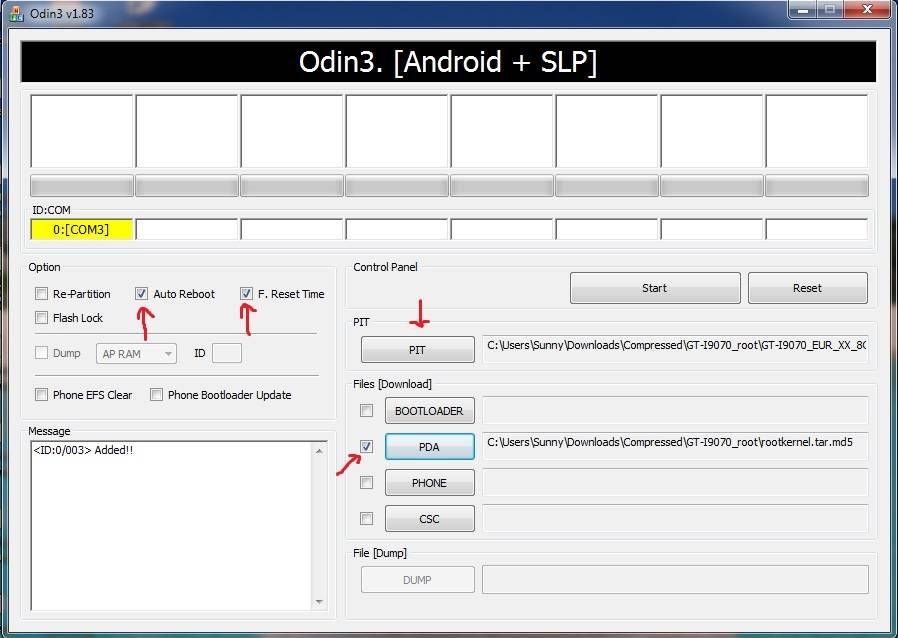This screenshot has height=638, width=898.
Task: Uncheck the F. Reset Time option
Action: click(x=246, y=294)
